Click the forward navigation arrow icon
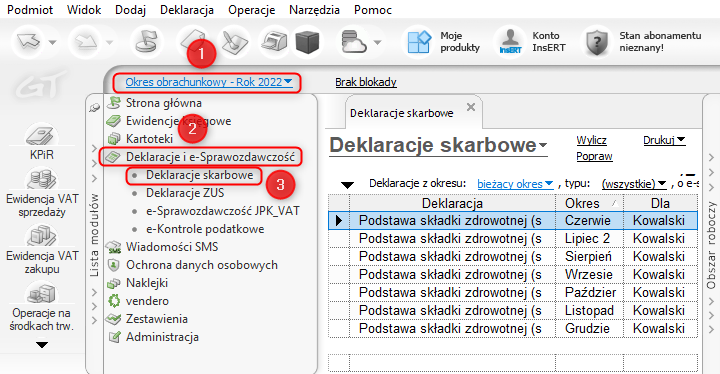This screenshot has height=374, width=720. pyautogui.click(x=86, y=42)
